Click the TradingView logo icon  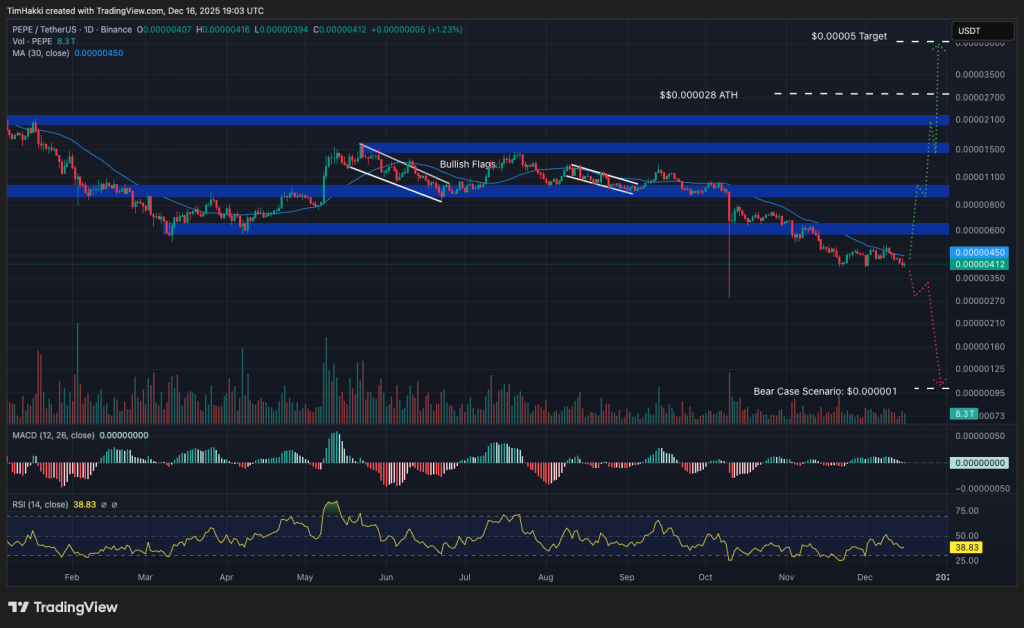click(x=18, y=607)
